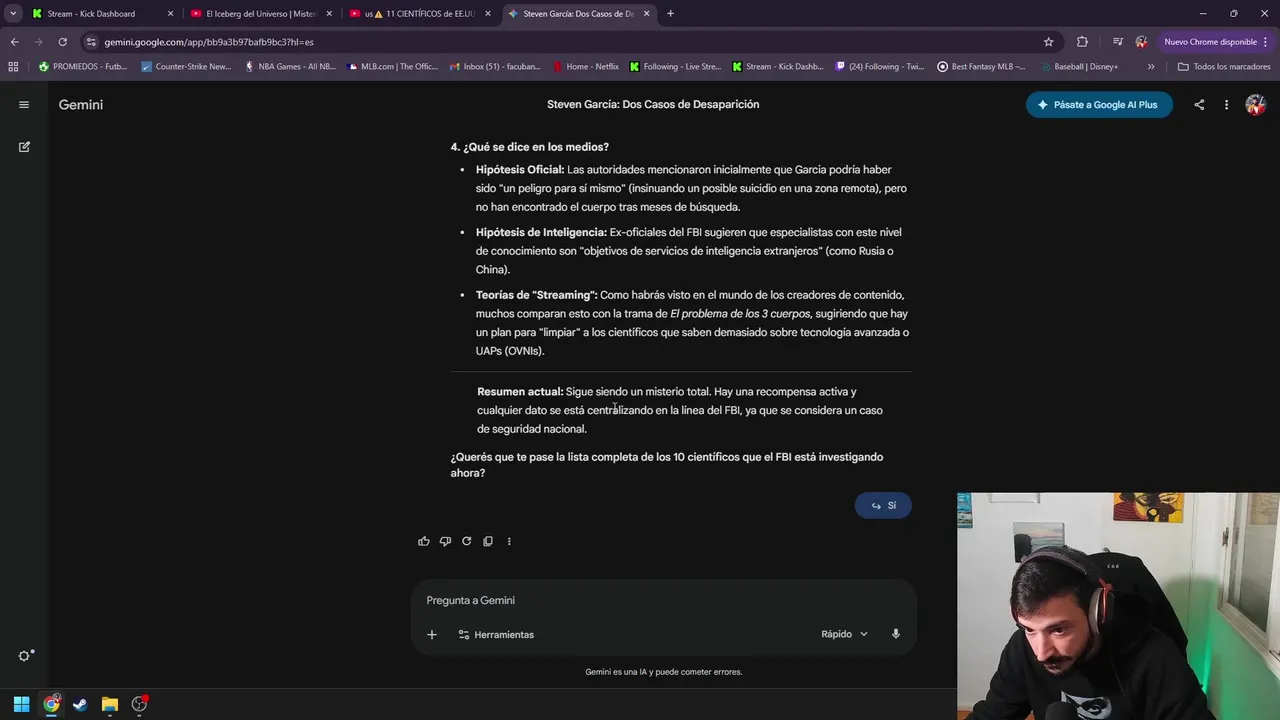Open the Best Fantasy MLB bookmark
Image resolution: width=1280 pixels, height=720 pixels.
(982, 67)
